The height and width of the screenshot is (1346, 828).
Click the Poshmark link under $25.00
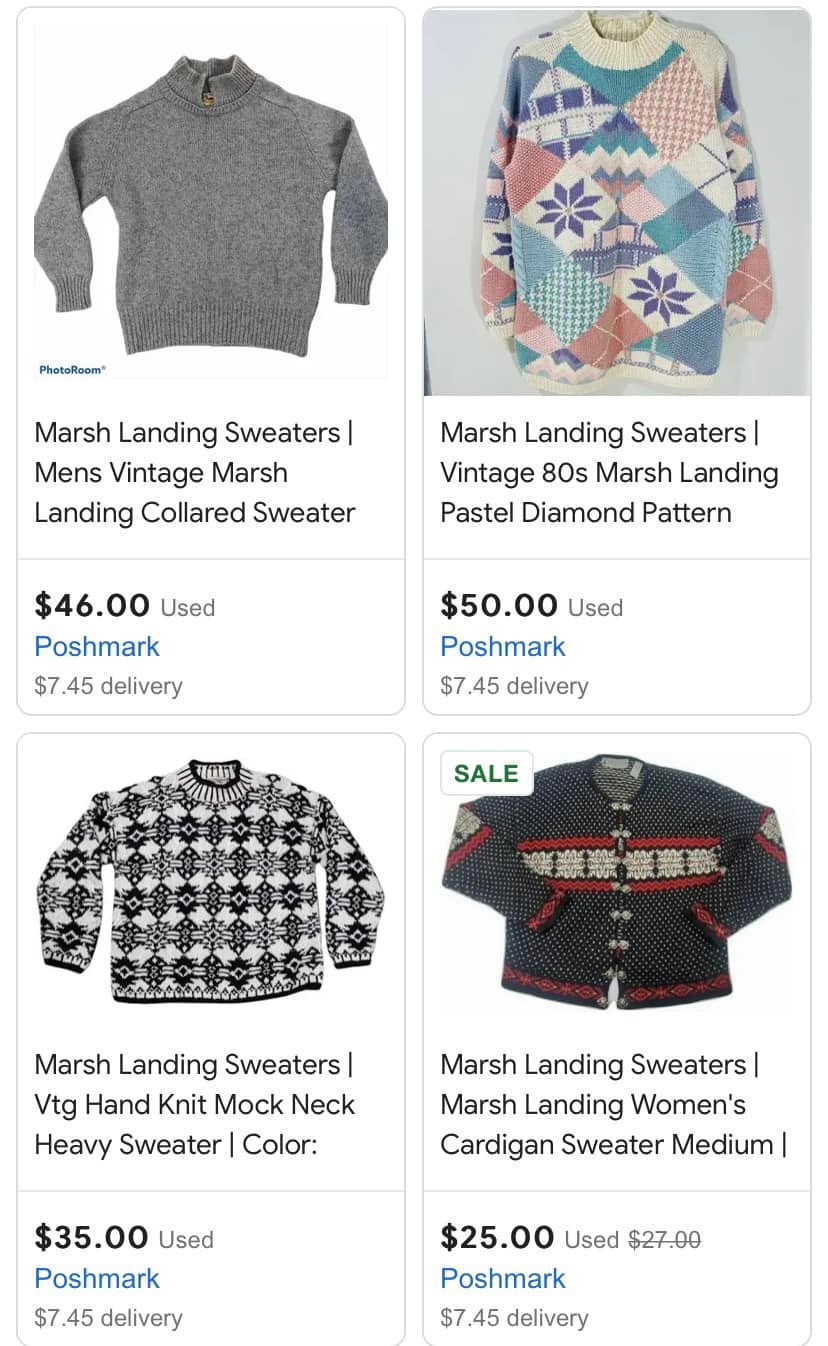(x=503, y=1278)
